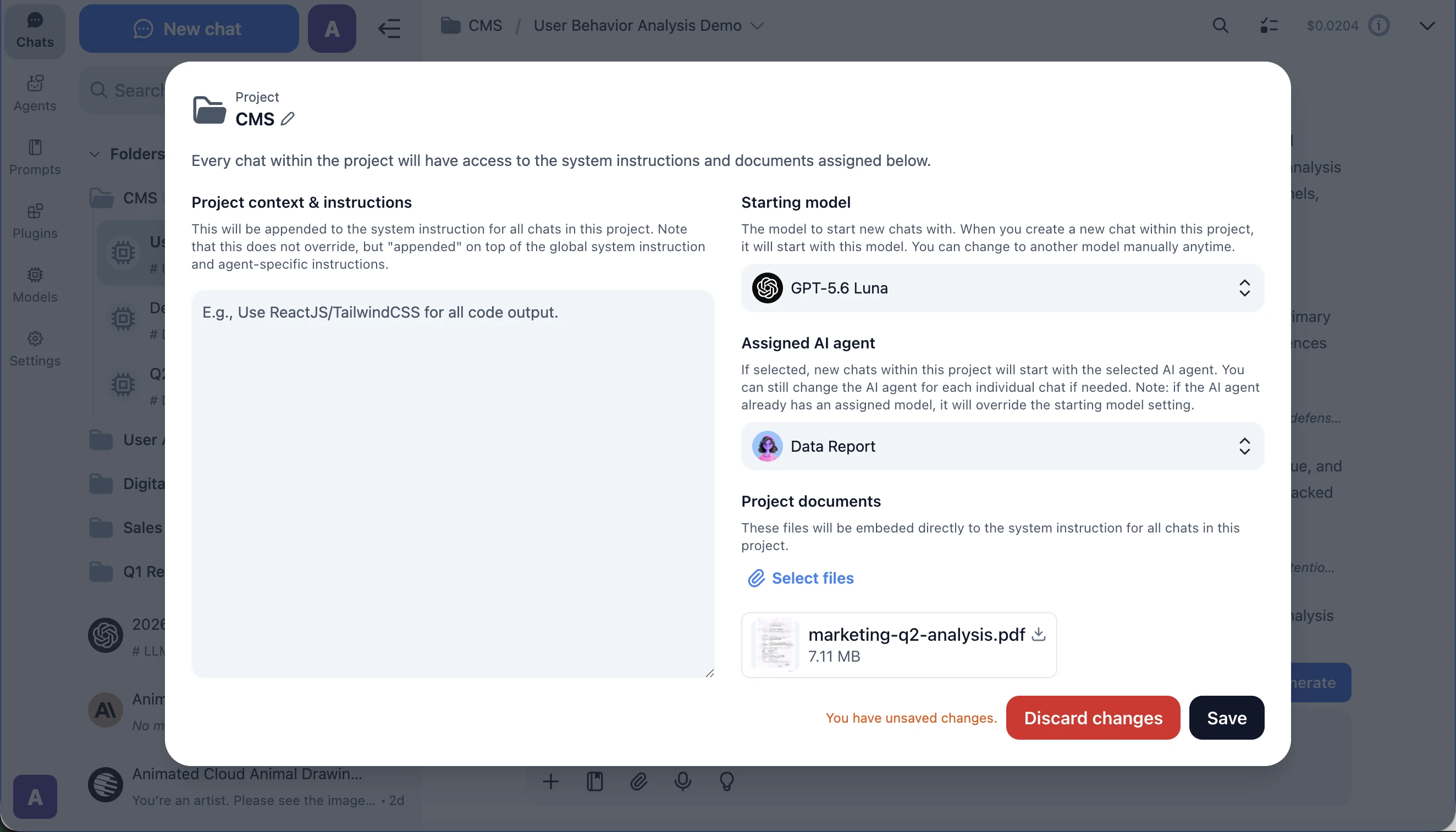
Task: Switch to the Agents tab in sidebar
Action: pyautogui.click(x=35, y=93)
